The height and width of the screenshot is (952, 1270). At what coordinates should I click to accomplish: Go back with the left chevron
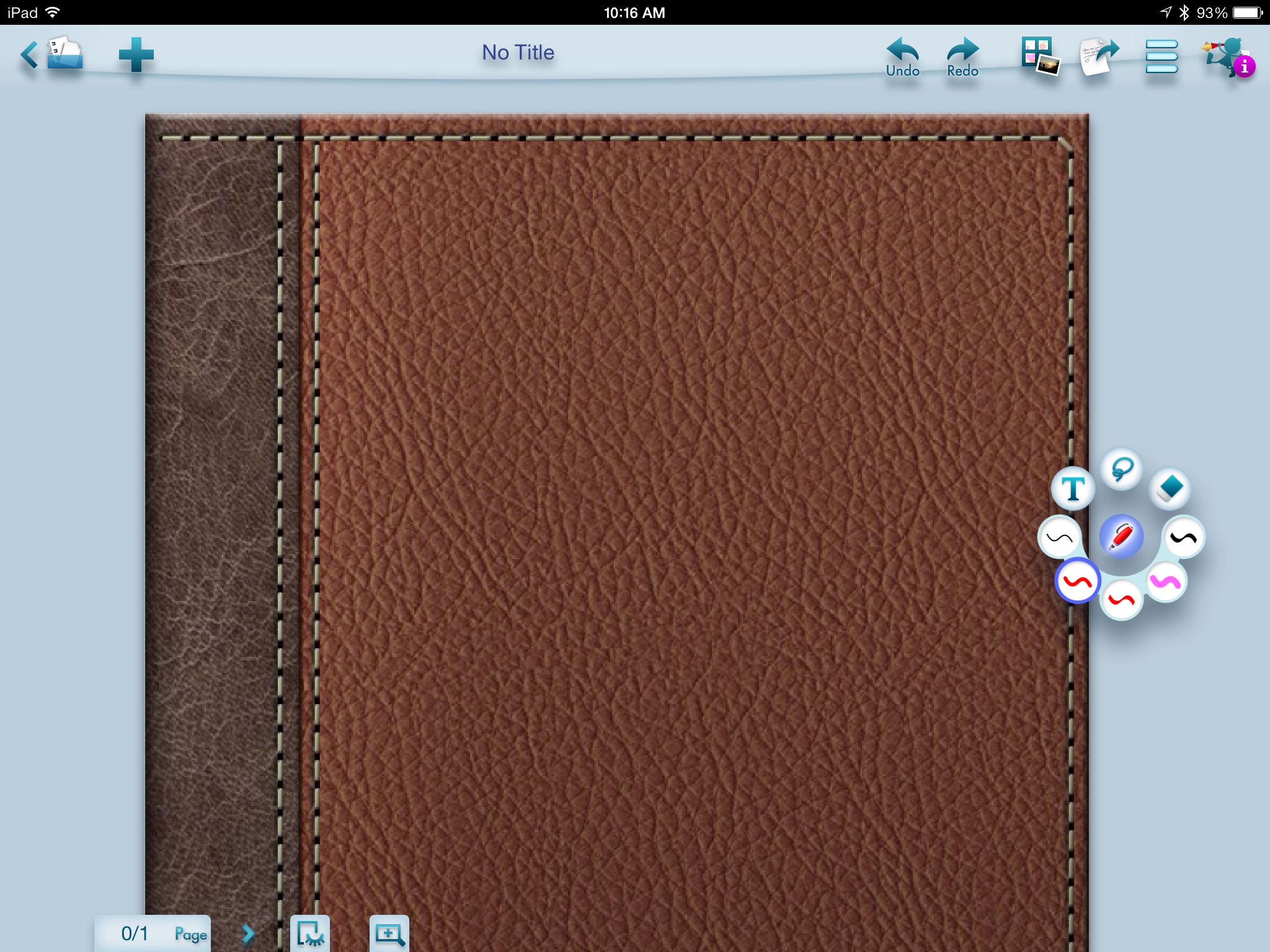[29, 55]
